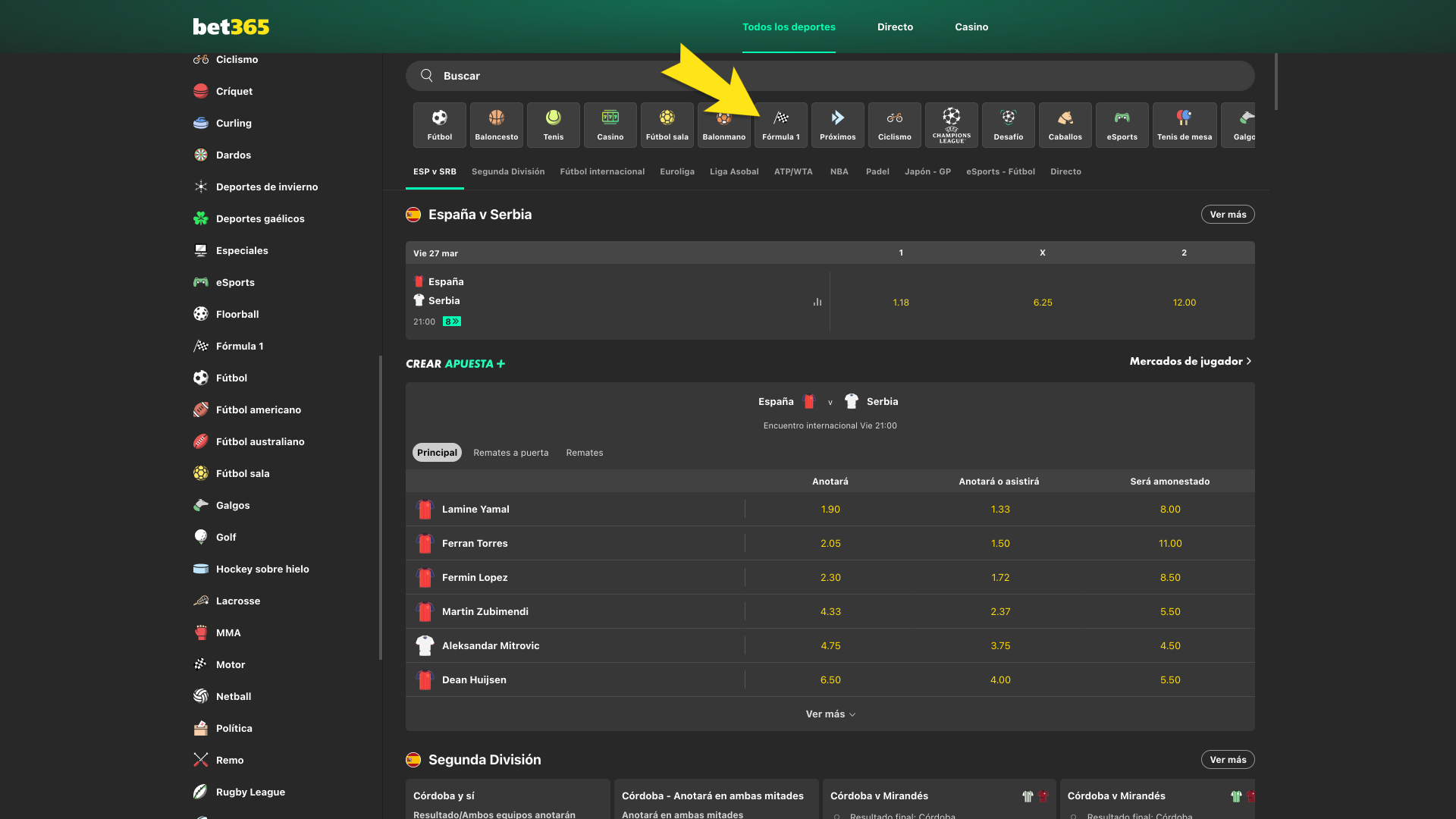Image resolution: width=1456 pixels, height=819 pixels.
Task: Select Ferran Torres Será amonestado 11.00
Action: point(1170,544)
